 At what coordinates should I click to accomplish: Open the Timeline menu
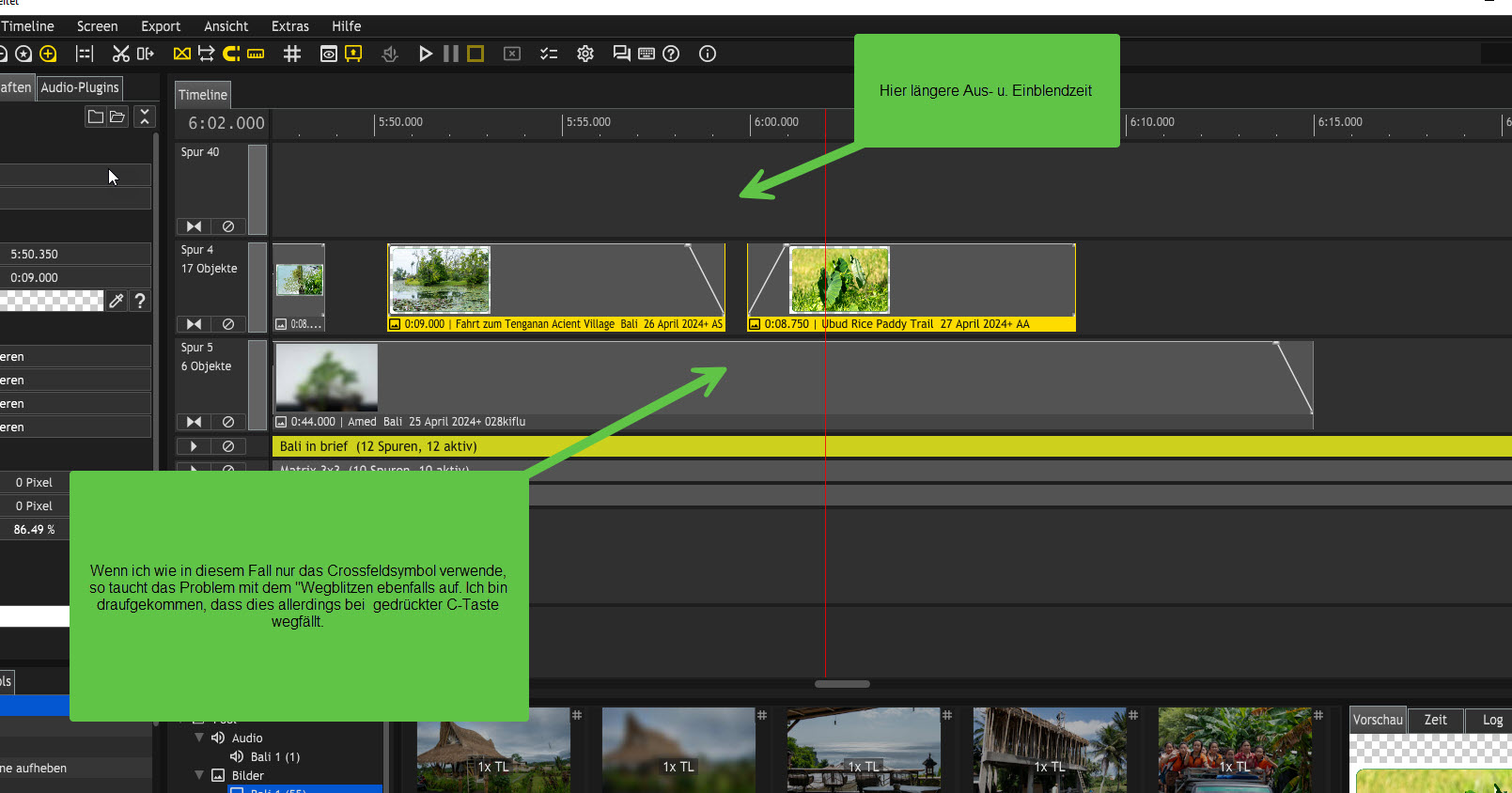[27, 26]
